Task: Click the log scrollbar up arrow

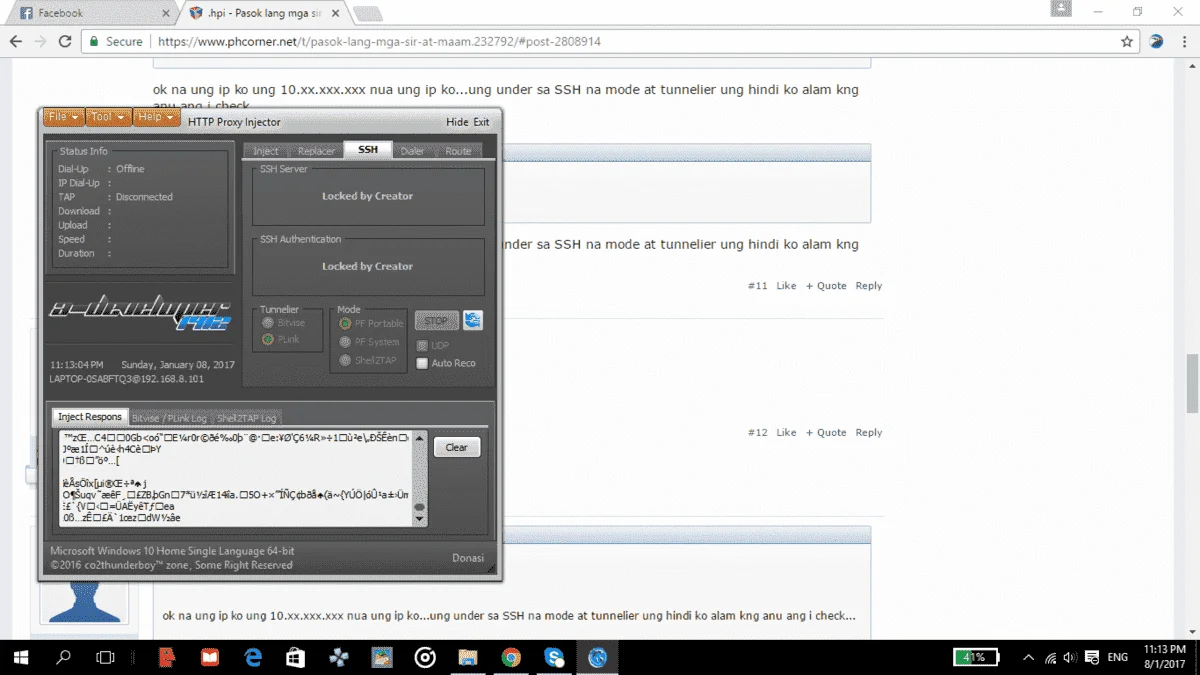Action: [x=420, y=439]
